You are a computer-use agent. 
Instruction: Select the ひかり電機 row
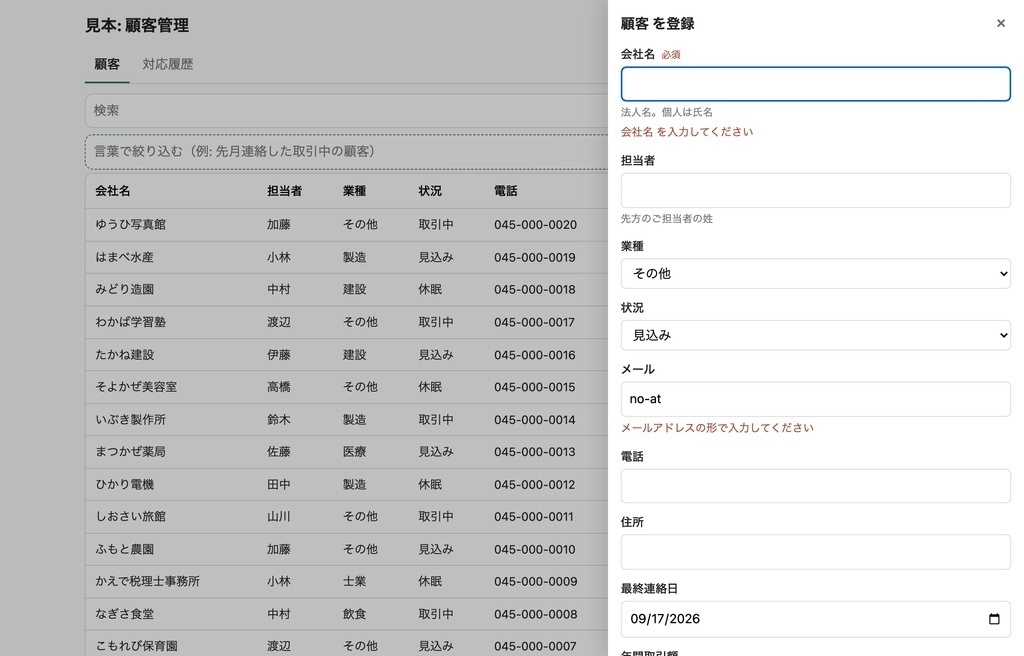[346, 484]
